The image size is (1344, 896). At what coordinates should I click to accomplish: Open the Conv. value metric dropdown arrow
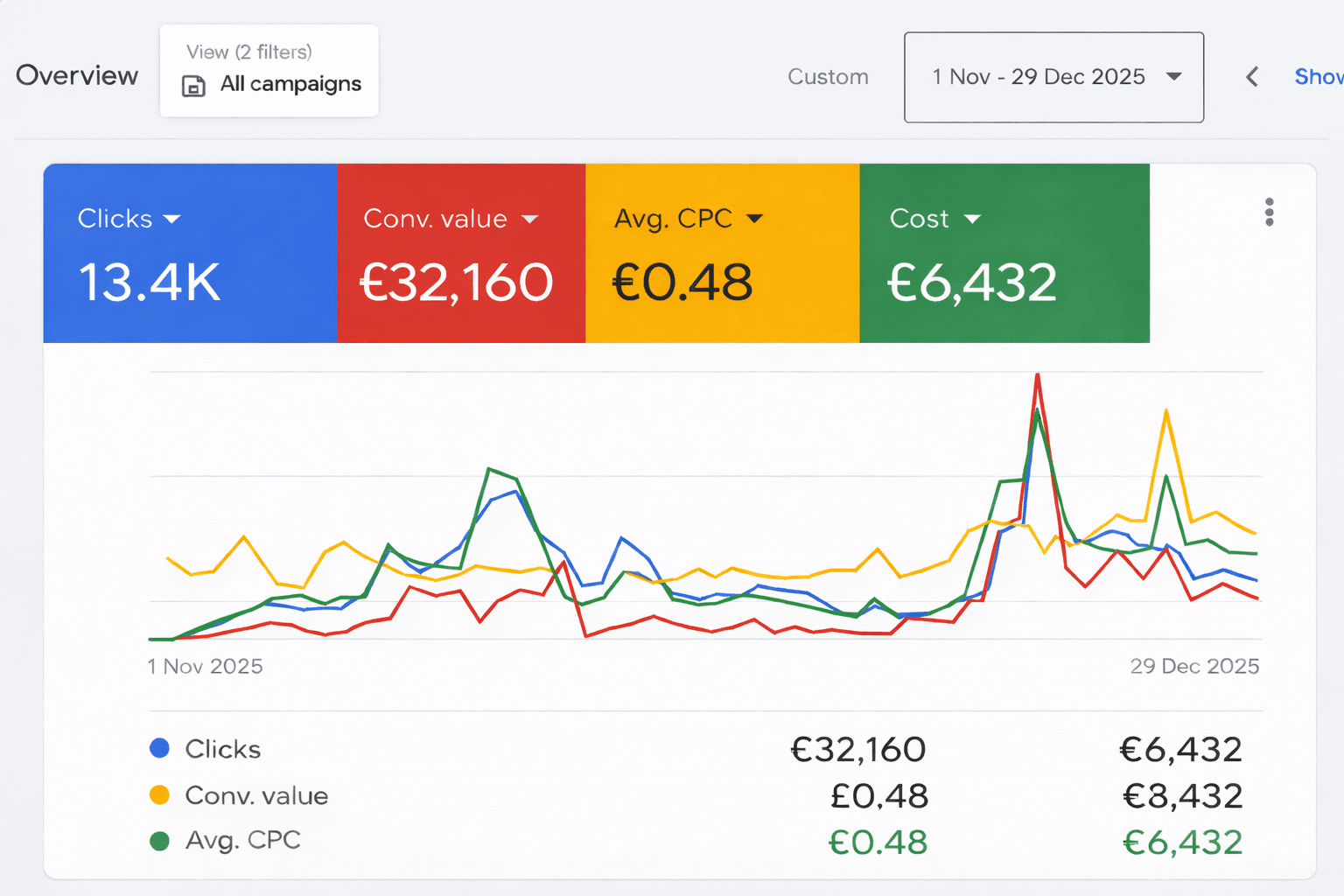529,219
